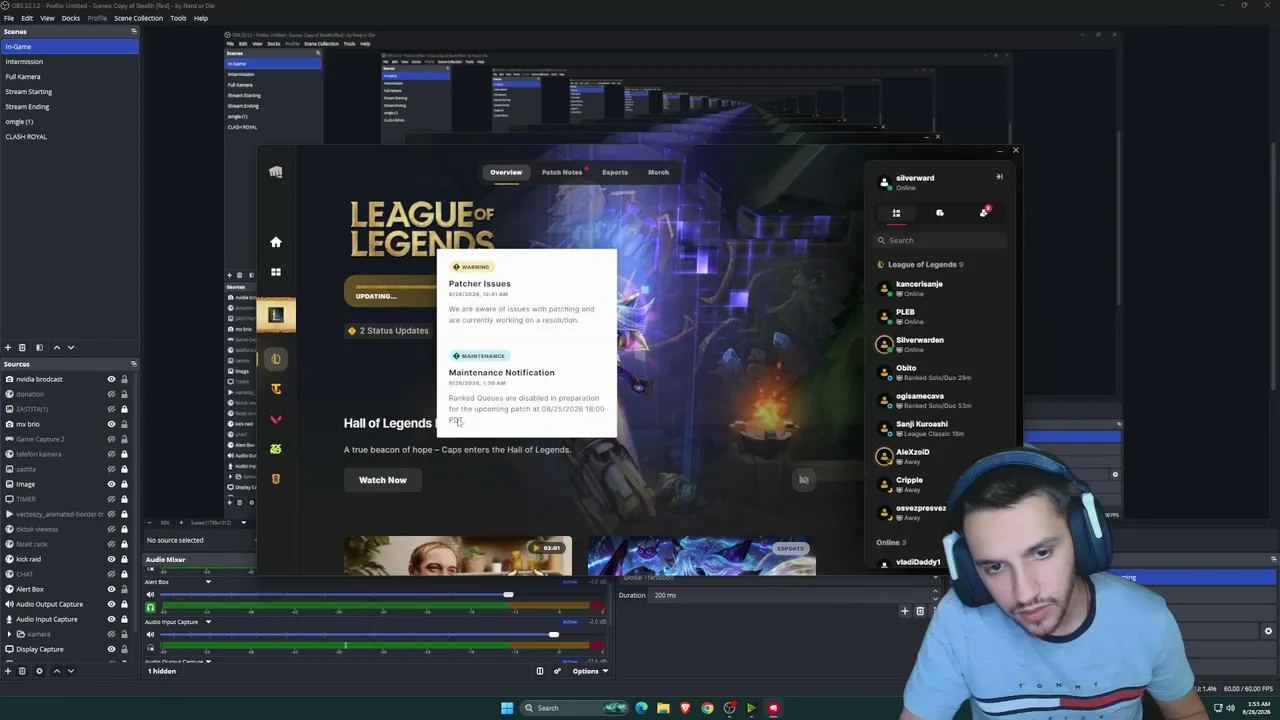Image resolution: width=1280 pixels, height=720 pixels.
Task: Lock the Alert Box source
Action: [x=124, y=589]
